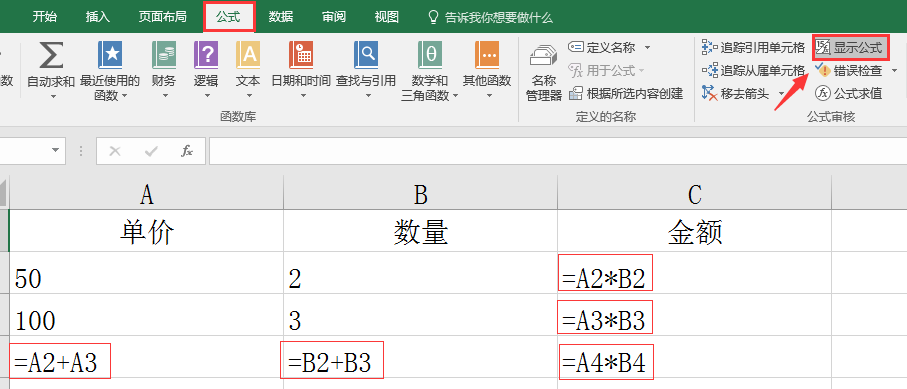907x389 pixels.
Task: Open Lookup and Reference (查找与引用) icon
Action: click(x=366, y=56)
